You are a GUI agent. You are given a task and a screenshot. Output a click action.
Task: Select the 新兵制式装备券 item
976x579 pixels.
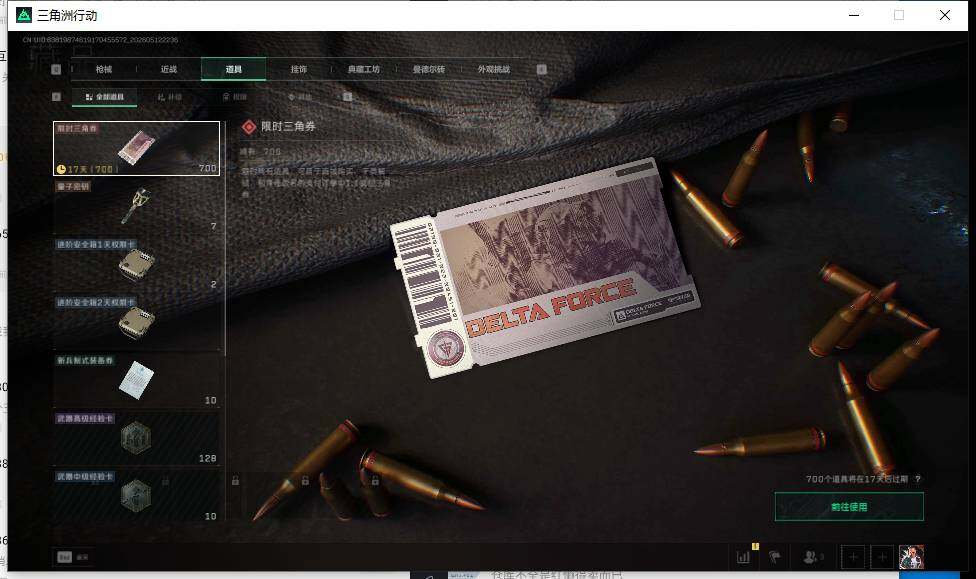(136, 380)
